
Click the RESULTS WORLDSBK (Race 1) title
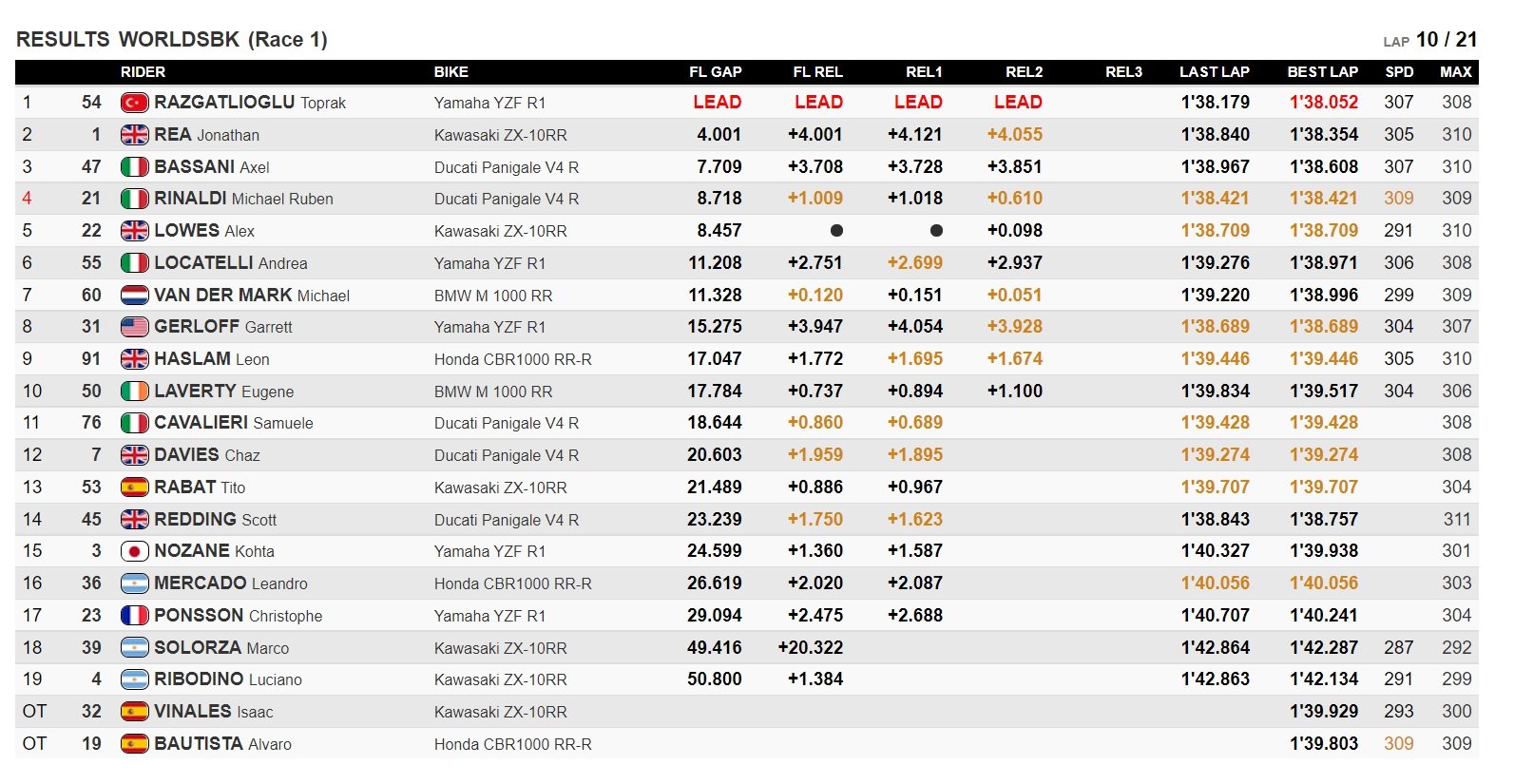click(x=172, y=40)
